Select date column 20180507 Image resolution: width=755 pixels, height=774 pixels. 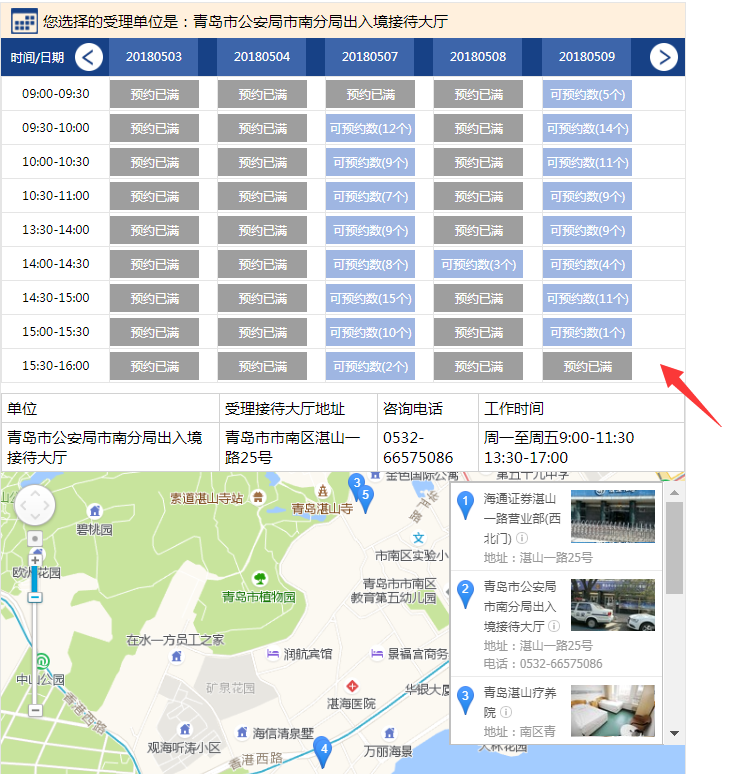coord(370,57)
